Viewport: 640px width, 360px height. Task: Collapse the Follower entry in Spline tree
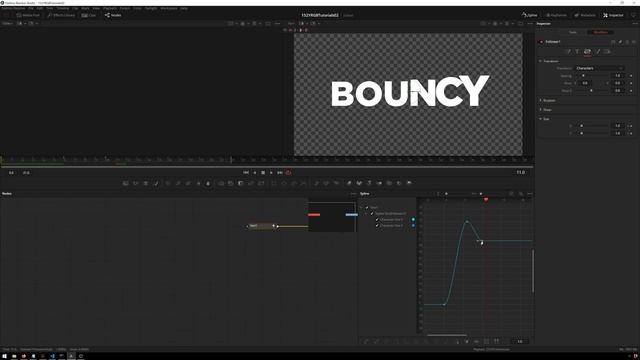(367, 213)
